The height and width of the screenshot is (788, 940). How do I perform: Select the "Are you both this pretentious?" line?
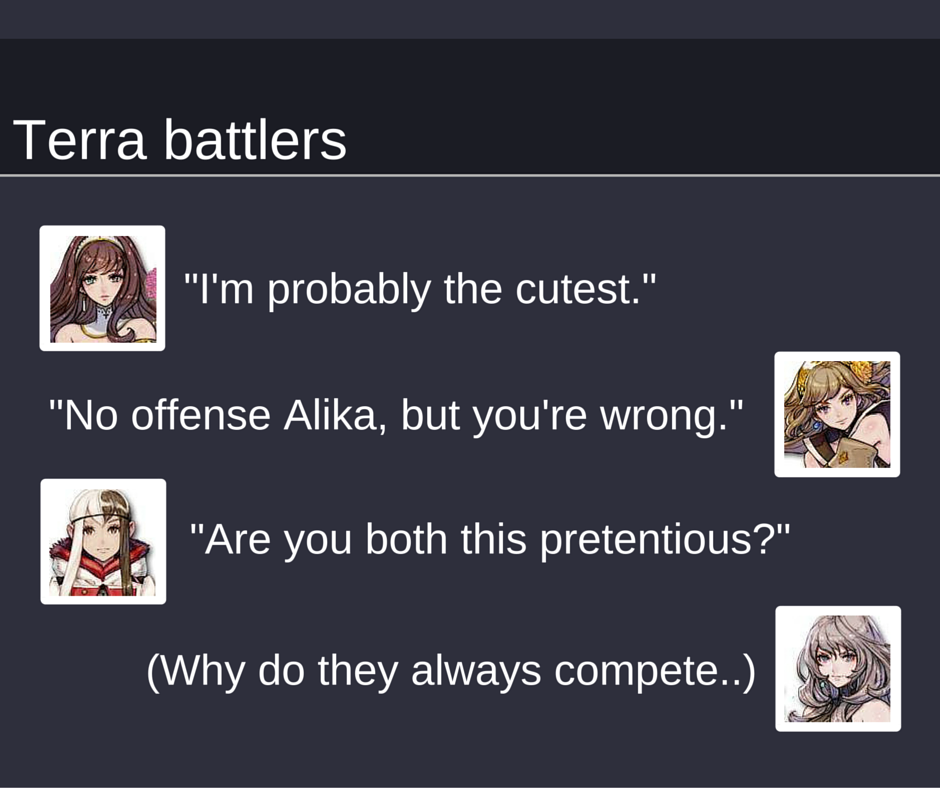click(x=490, y=541)
